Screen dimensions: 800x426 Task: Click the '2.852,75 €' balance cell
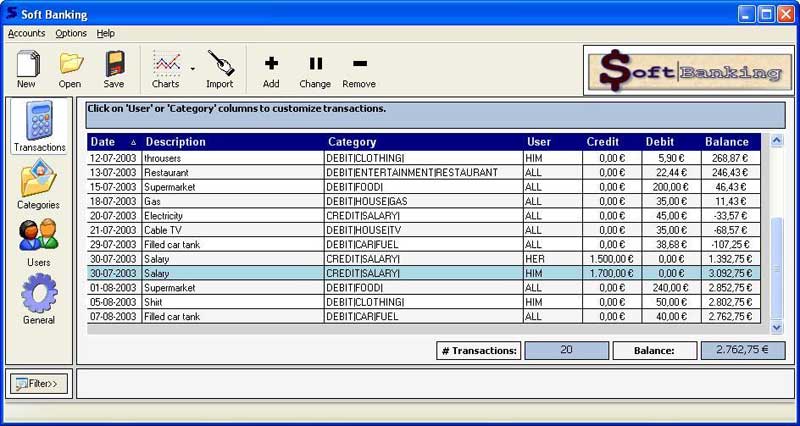point(731,288)
